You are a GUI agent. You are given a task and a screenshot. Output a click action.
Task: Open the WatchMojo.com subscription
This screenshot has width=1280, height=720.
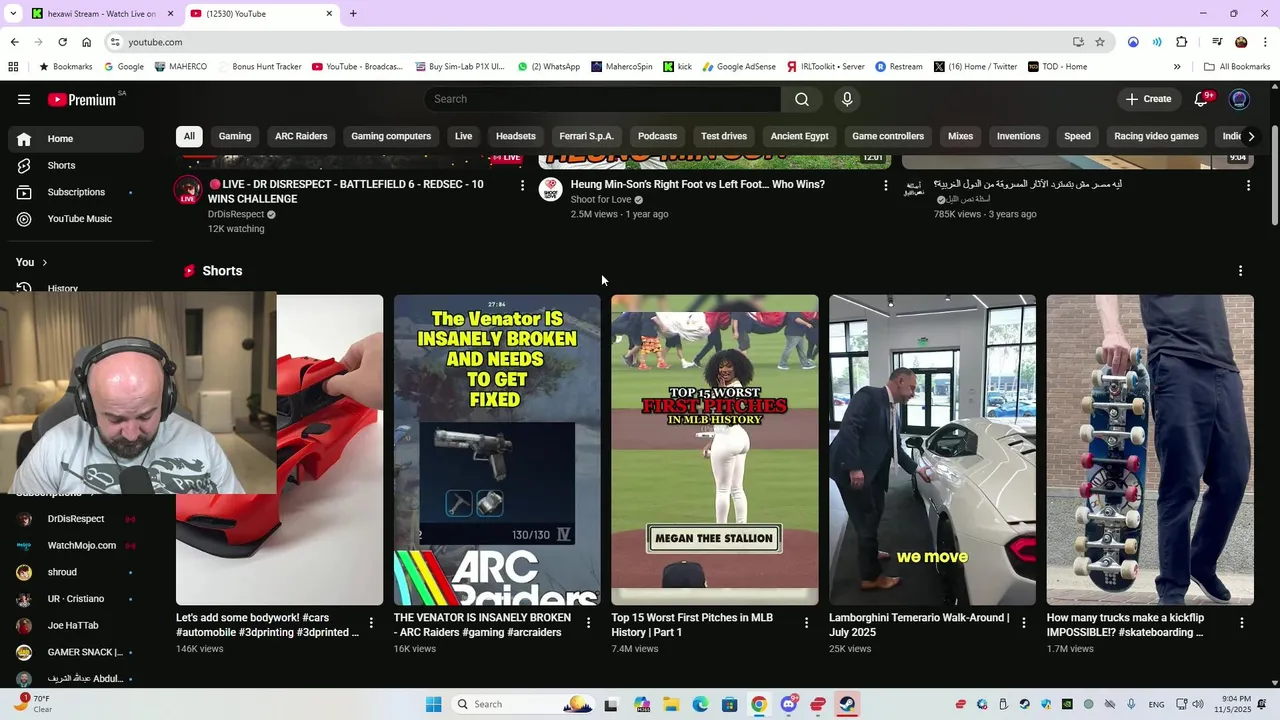(x=76, y=546)
